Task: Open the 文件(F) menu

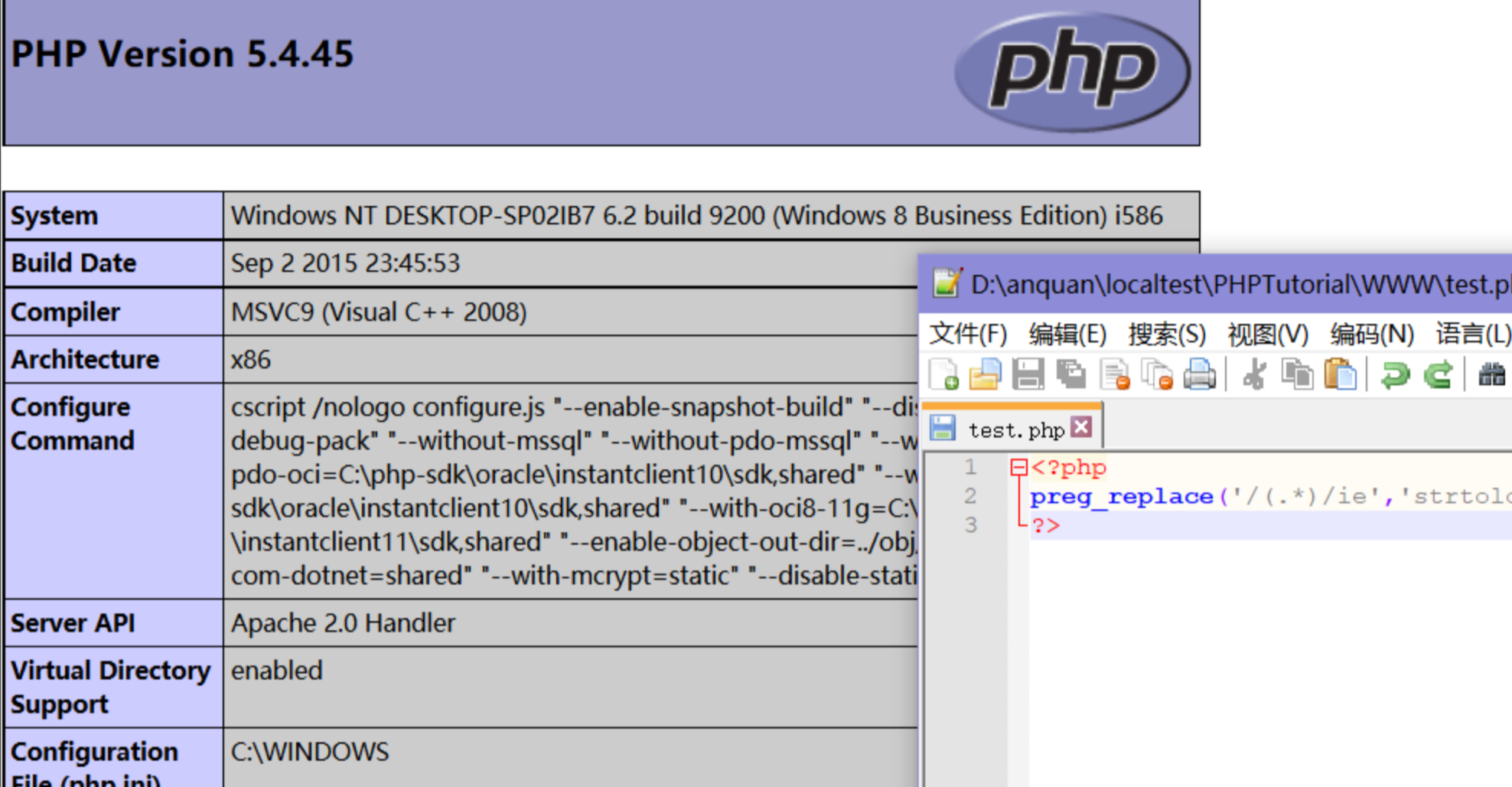Action: (x=968, y=335)
